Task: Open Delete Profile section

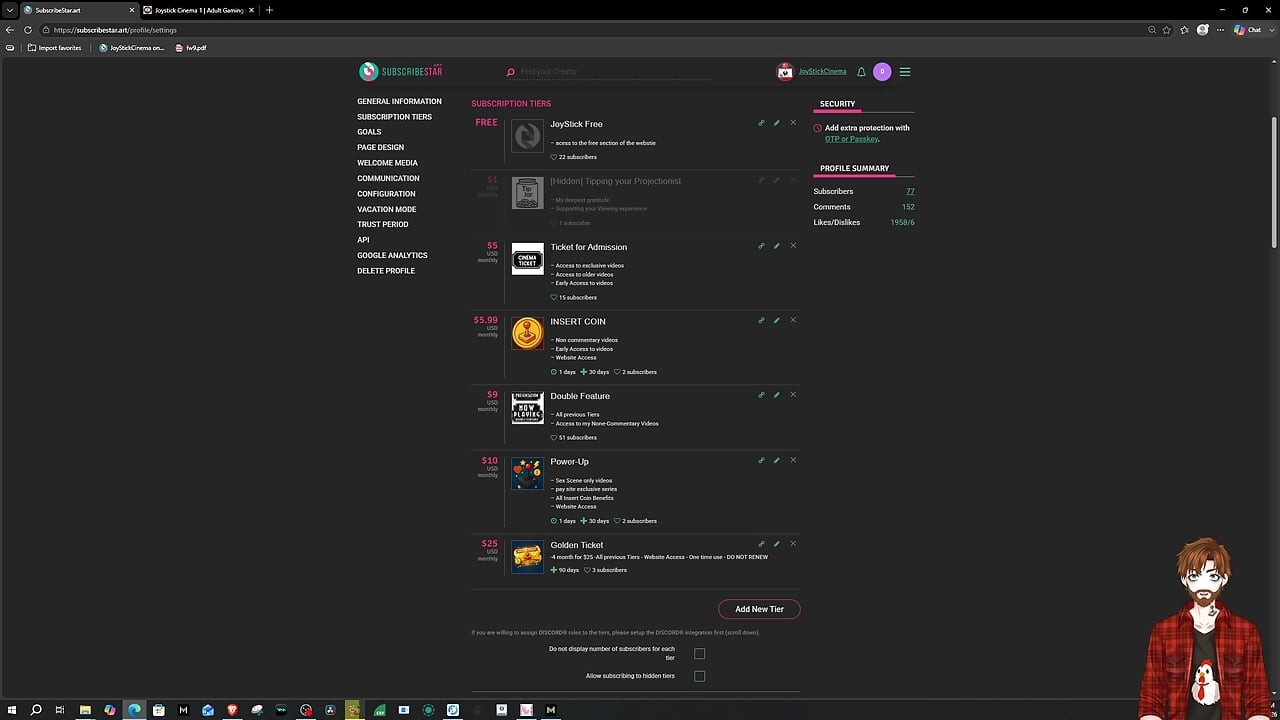Action: pyautogui.click(x=386, y=271)
